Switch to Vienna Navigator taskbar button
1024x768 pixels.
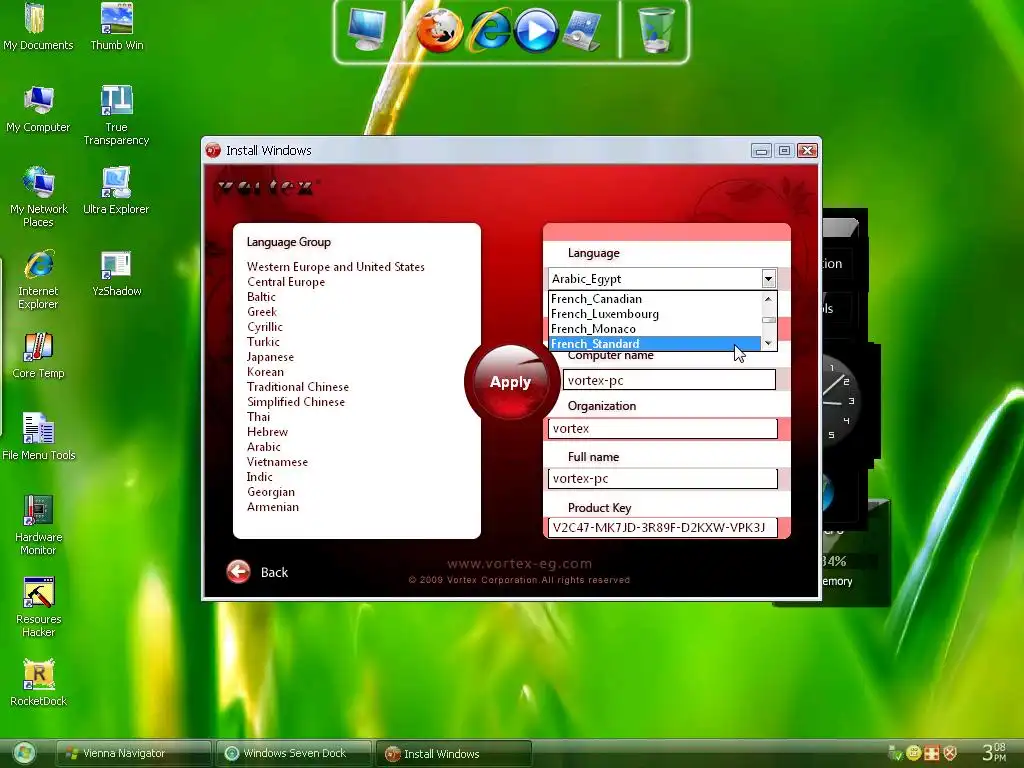click(x=133, y=754)
